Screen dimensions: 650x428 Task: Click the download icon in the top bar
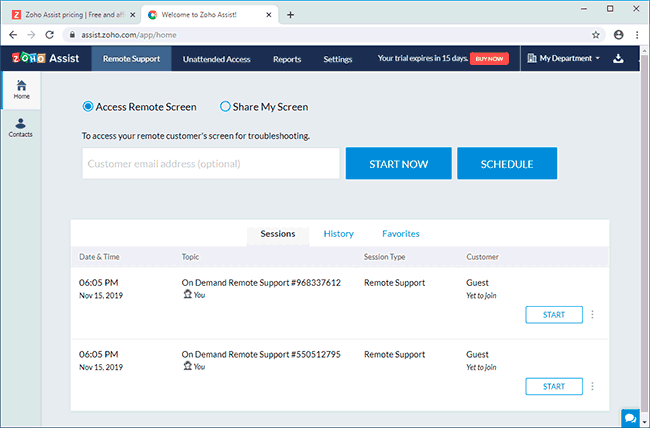click(618, 59)
